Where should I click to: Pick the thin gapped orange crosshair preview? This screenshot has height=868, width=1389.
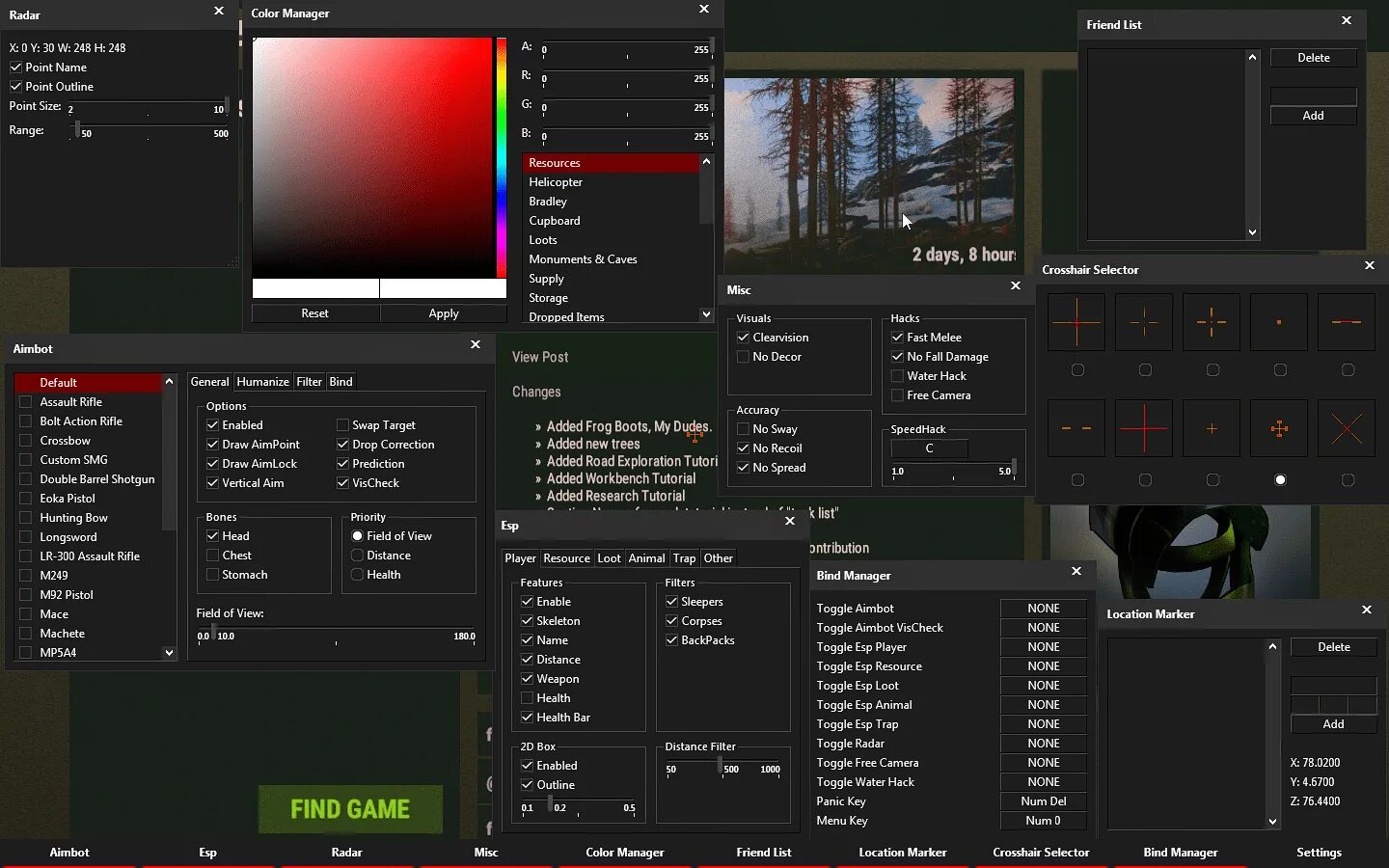[1144, 322]
